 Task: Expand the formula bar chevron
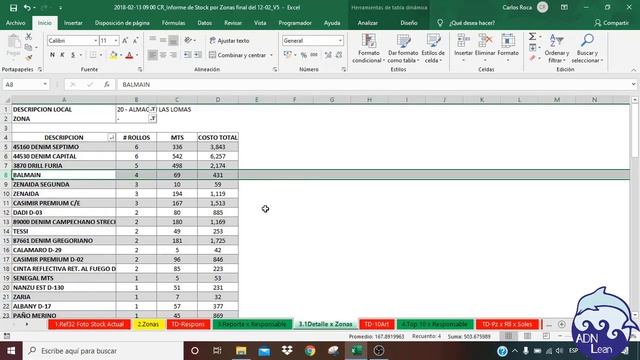coord(633,84)
